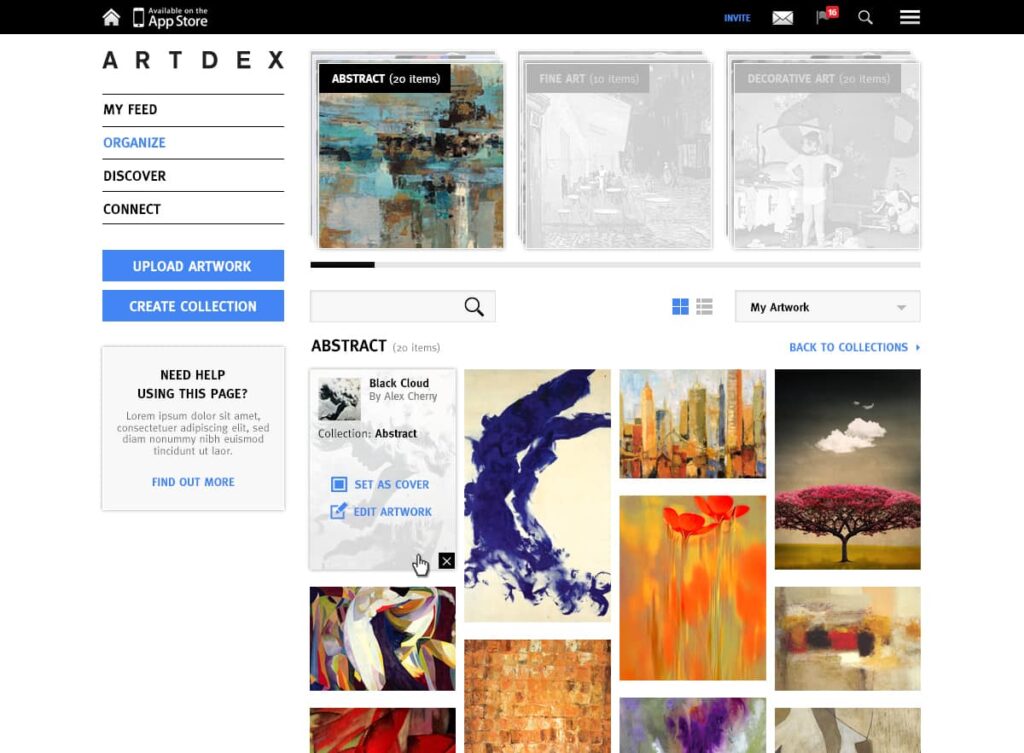Open flag notifications with 16 badge

(825, 17)
